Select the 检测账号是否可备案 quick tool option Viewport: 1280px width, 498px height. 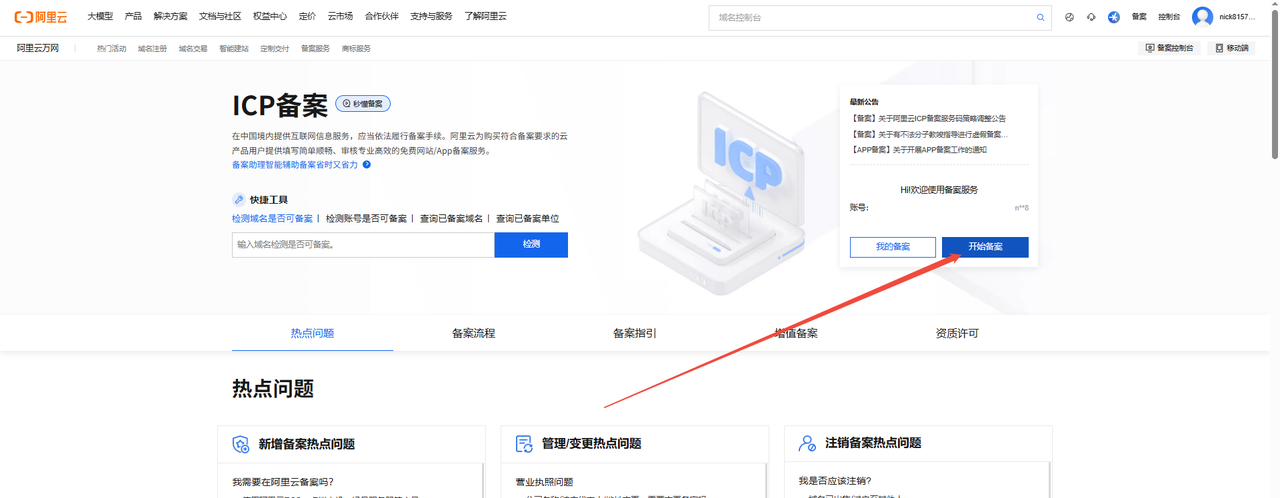point(366,218)
